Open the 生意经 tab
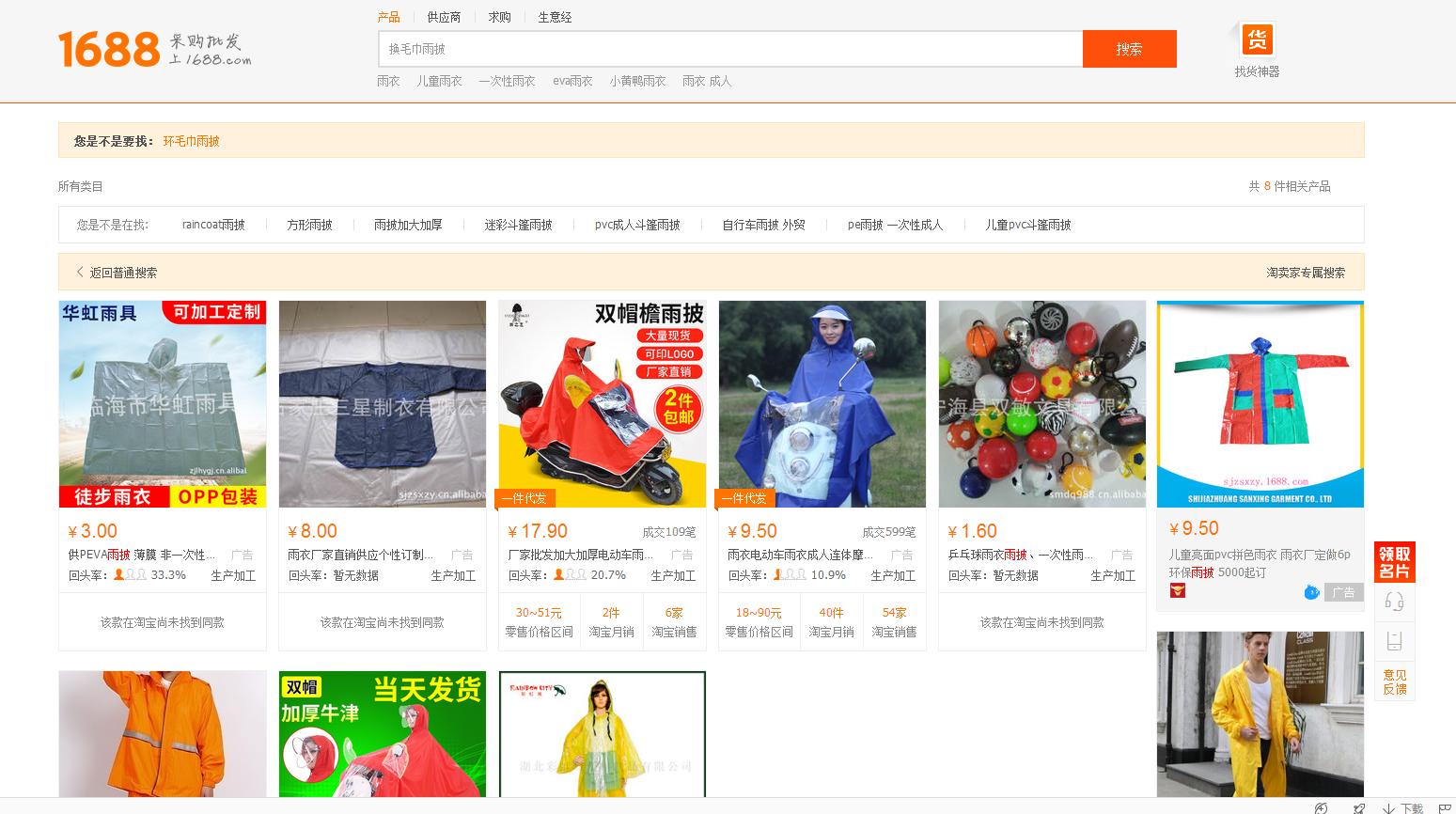This screenshot has height=814, width=1456. point(555,16)
